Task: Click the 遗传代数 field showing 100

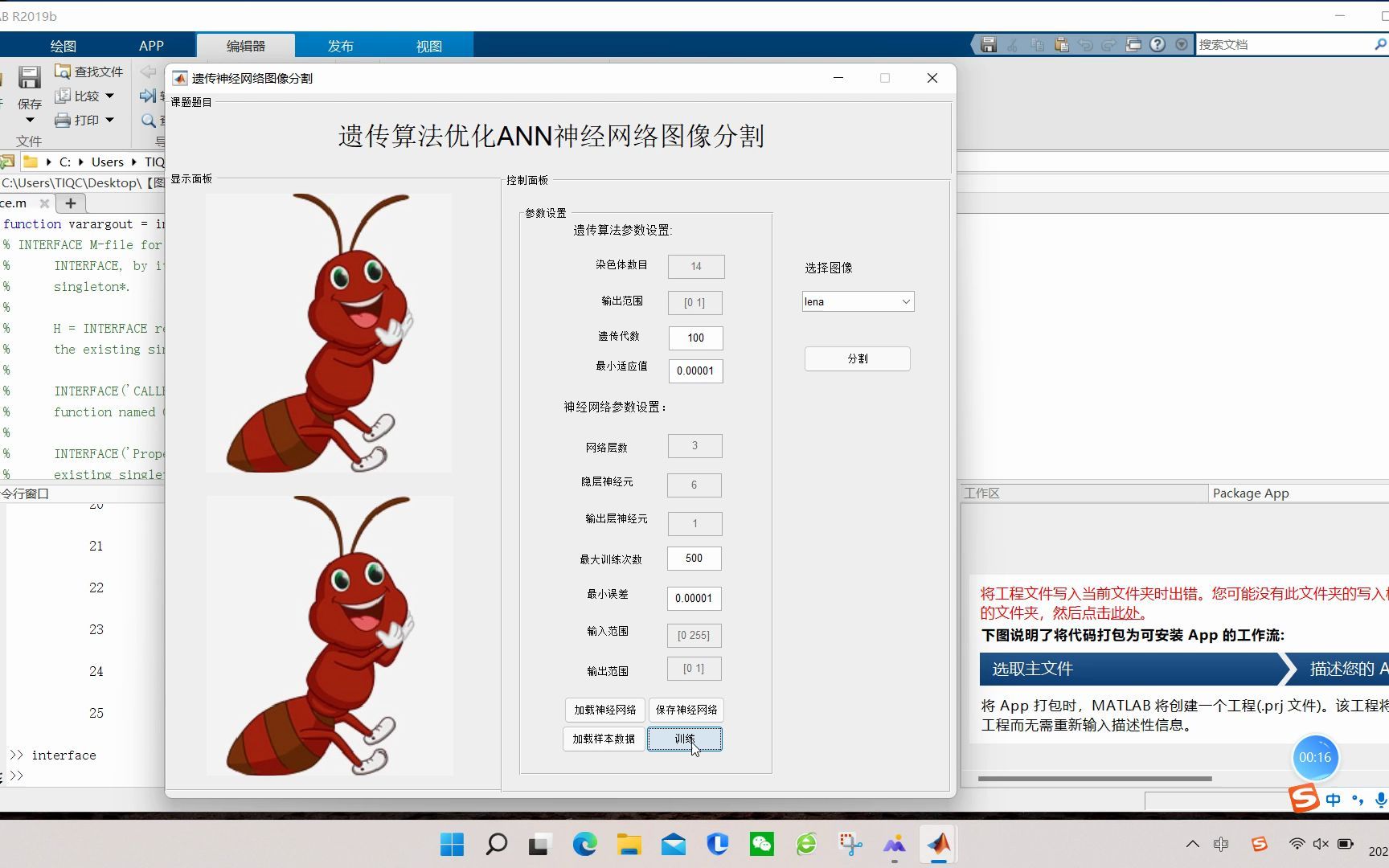Action: [695, 338]
